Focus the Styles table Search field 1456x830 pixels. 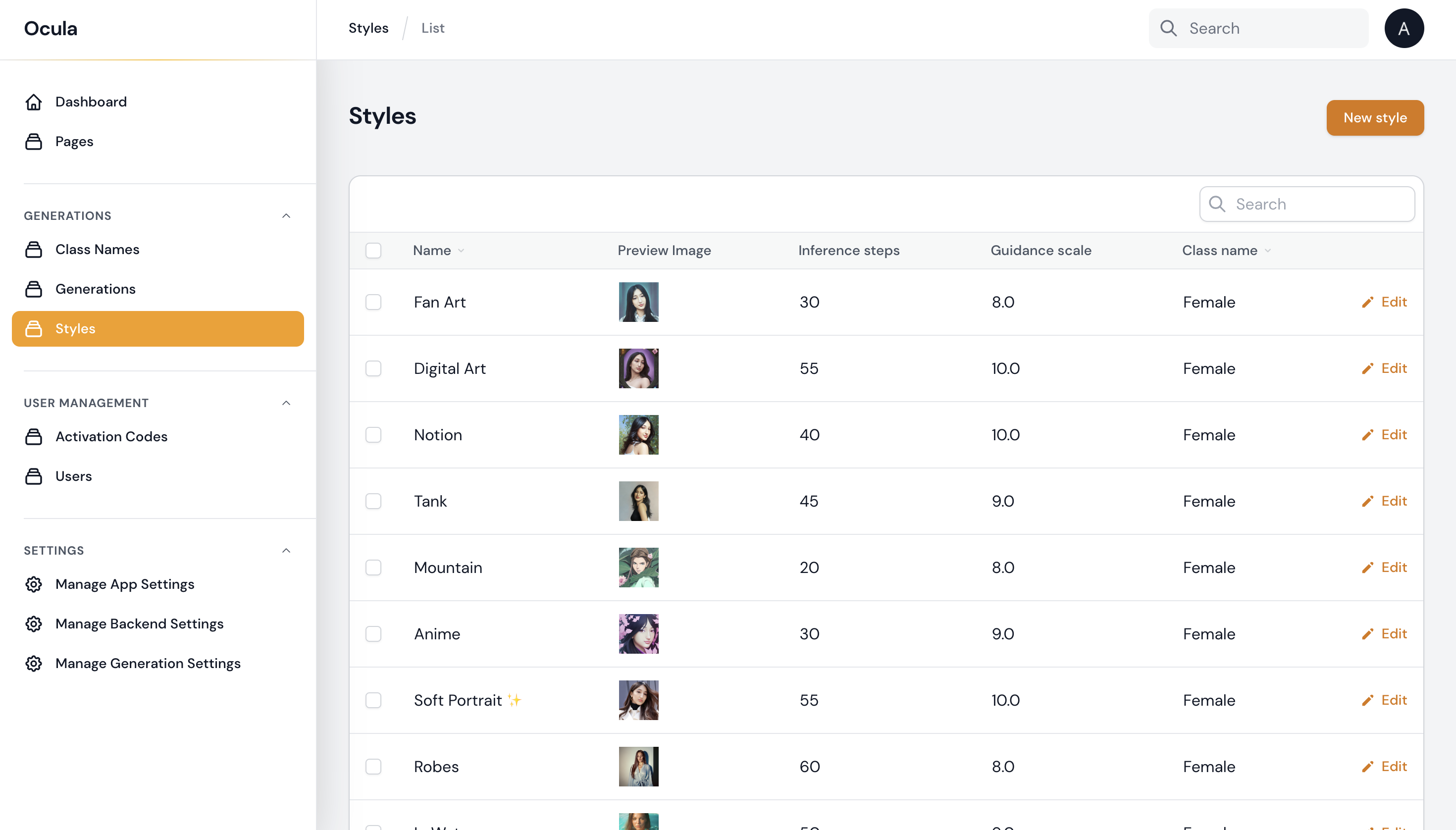coord(1306,204)
